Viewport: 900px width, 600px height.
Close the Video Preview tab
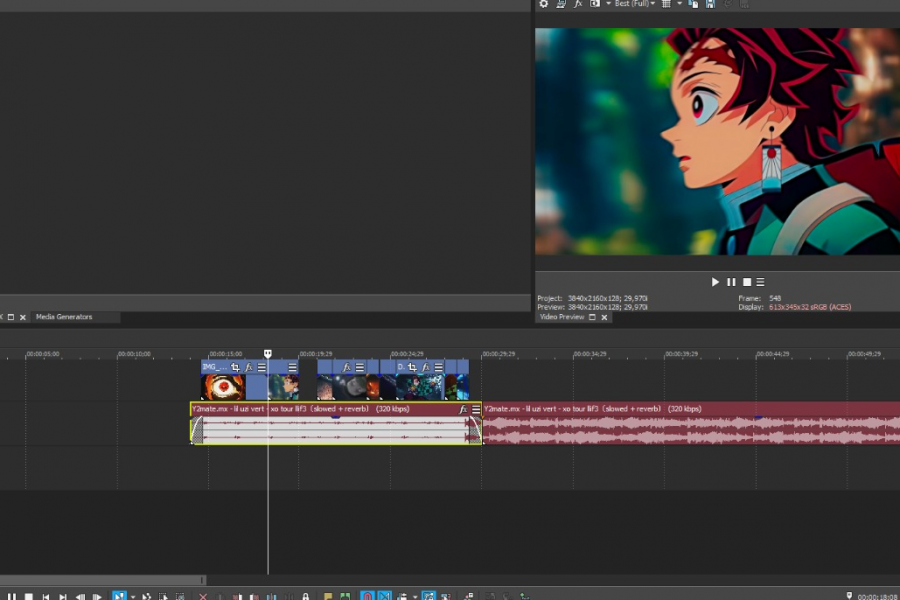pyautogui.click(x=604, y=317)
